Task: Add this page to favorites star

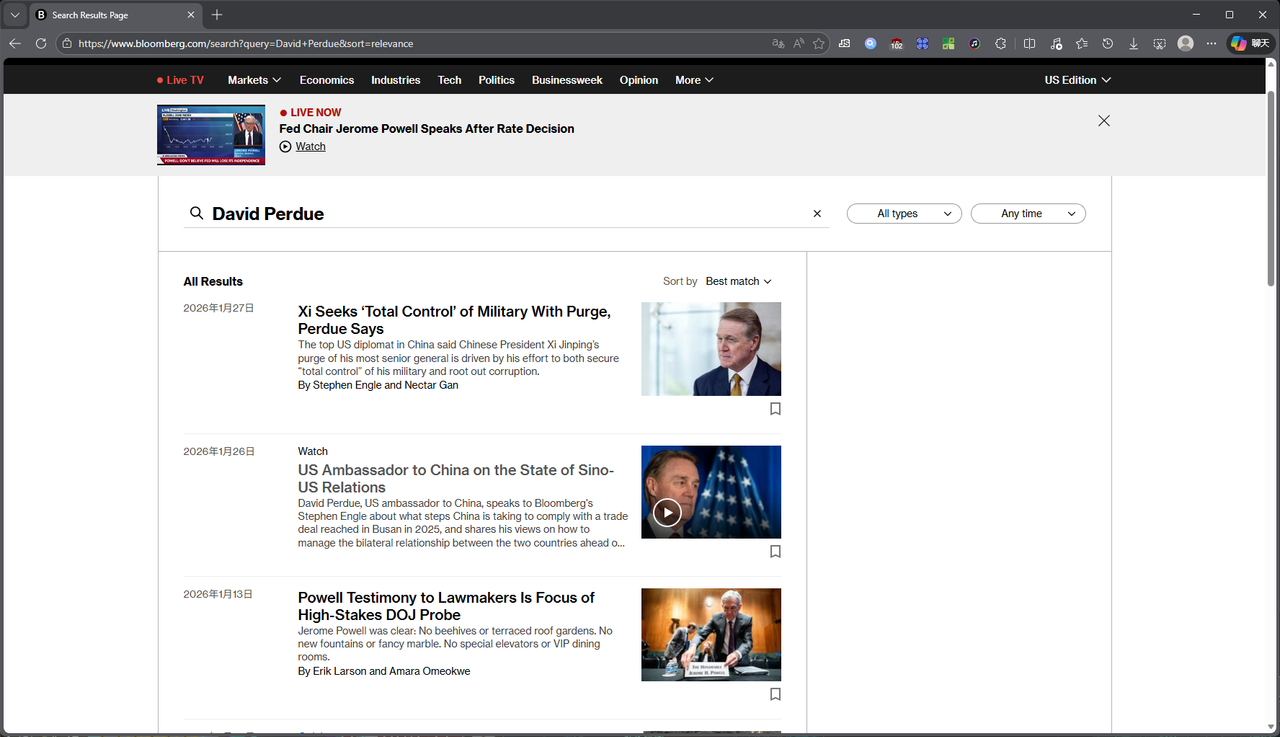Action: point(819,43)
